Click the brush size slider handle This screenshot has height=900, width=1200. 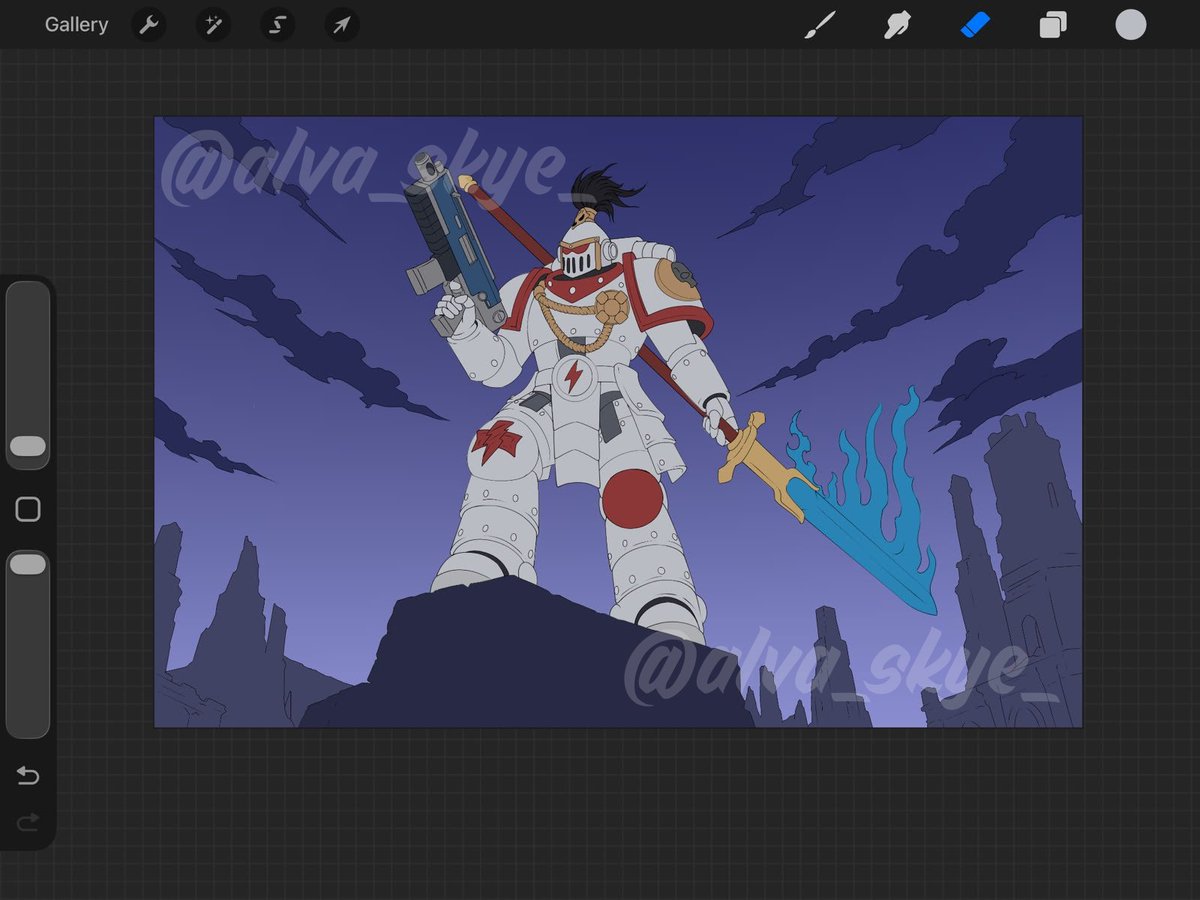click(28, 446)
